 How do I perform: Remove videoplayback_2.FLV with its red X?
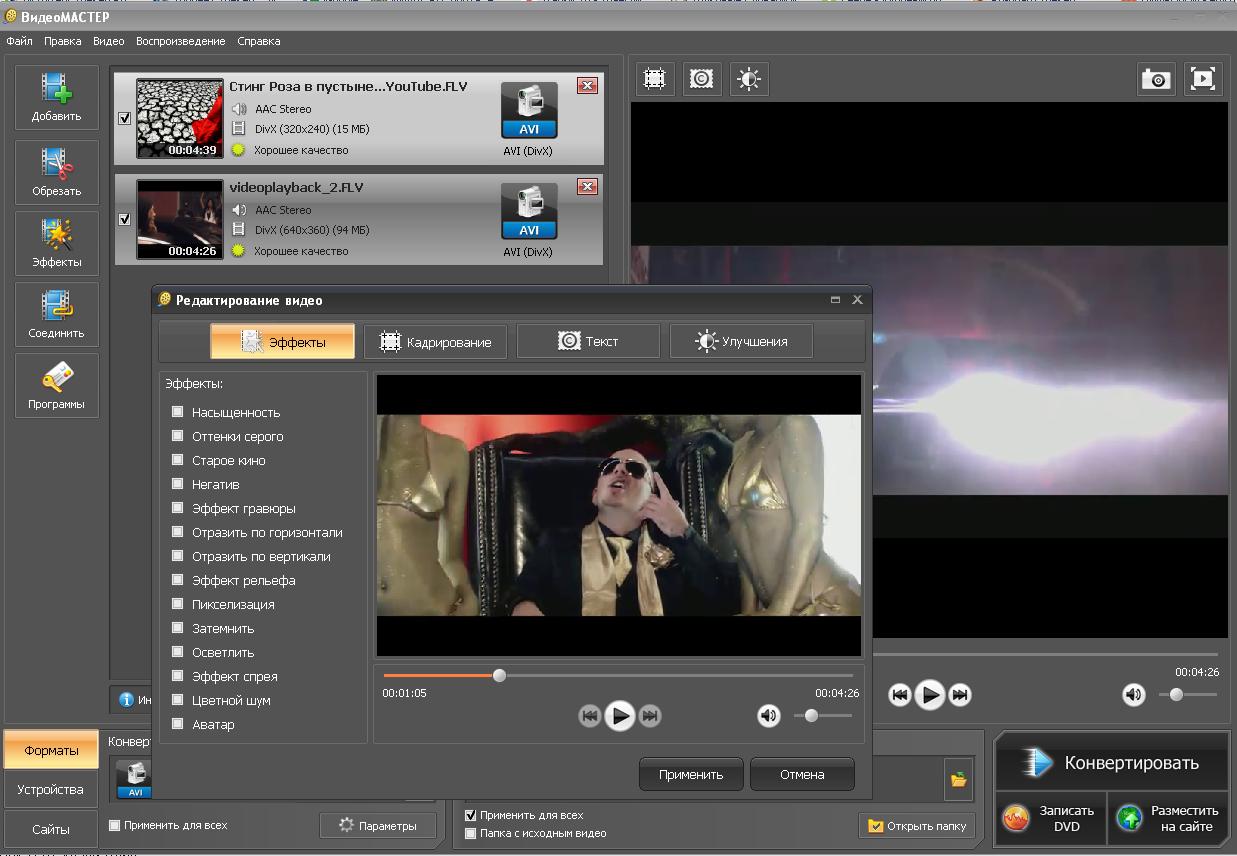[587, 187]
